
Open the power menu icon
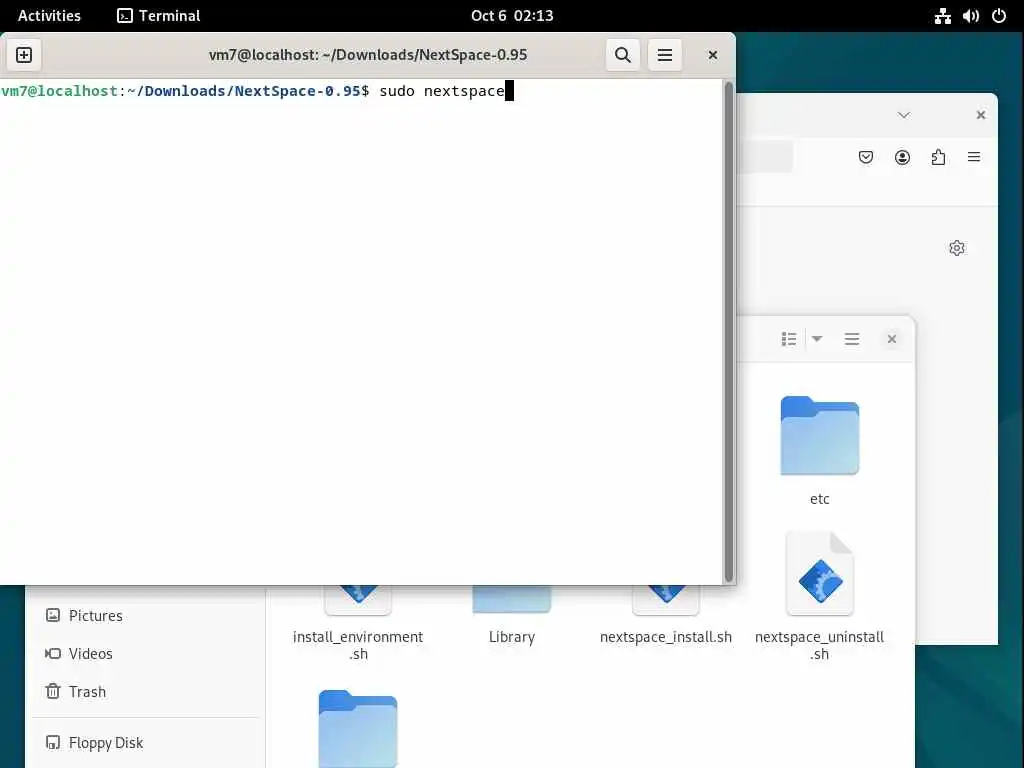999,16
